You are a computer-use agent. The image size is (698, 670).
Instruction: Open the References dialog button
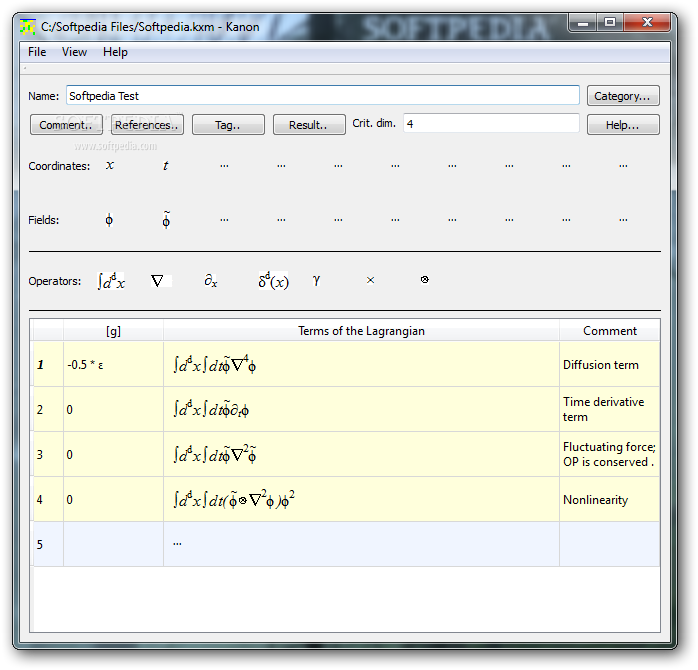click(x=147, y=125)
